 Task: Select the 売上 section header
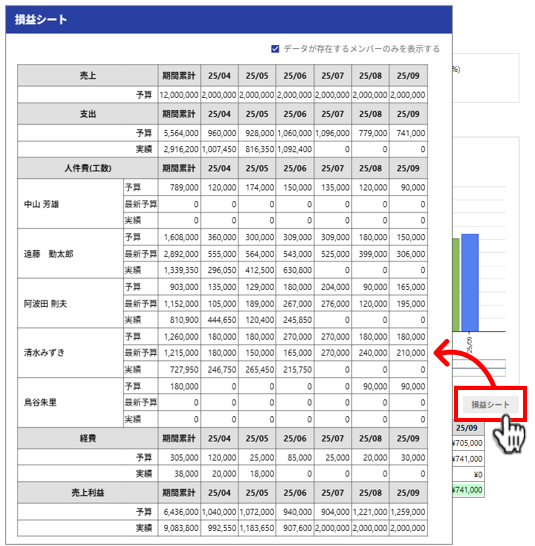(87, 75)
